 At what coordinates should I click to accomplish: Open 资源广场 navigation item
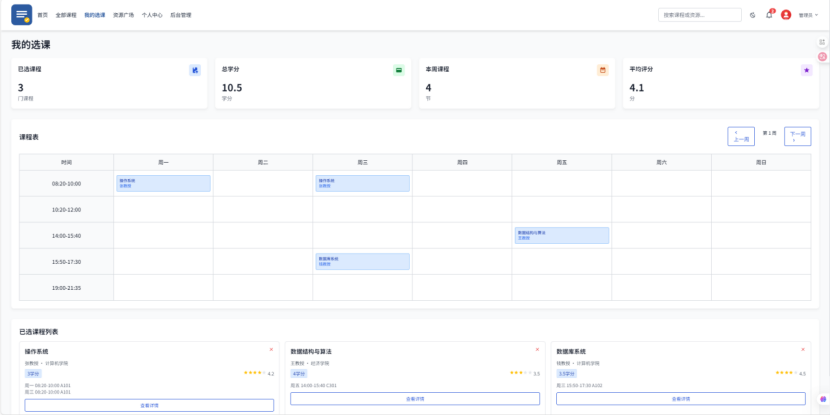point(123,15)
